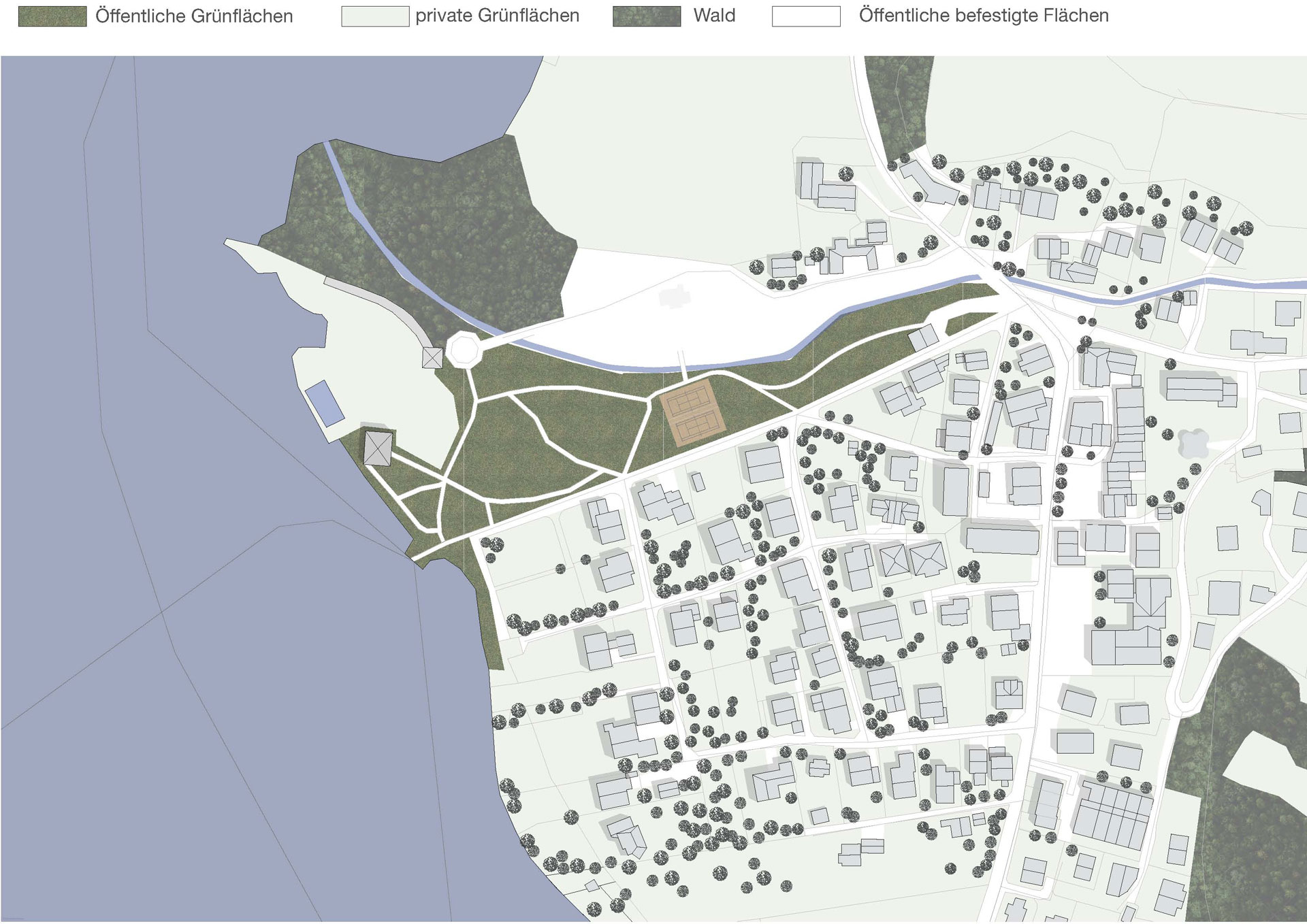Image resolution: width=1307 pixels, height=924 pixels.
Task: Click the 'Öffentliche Grünflächen' legend label
Action: click(194, 16)
